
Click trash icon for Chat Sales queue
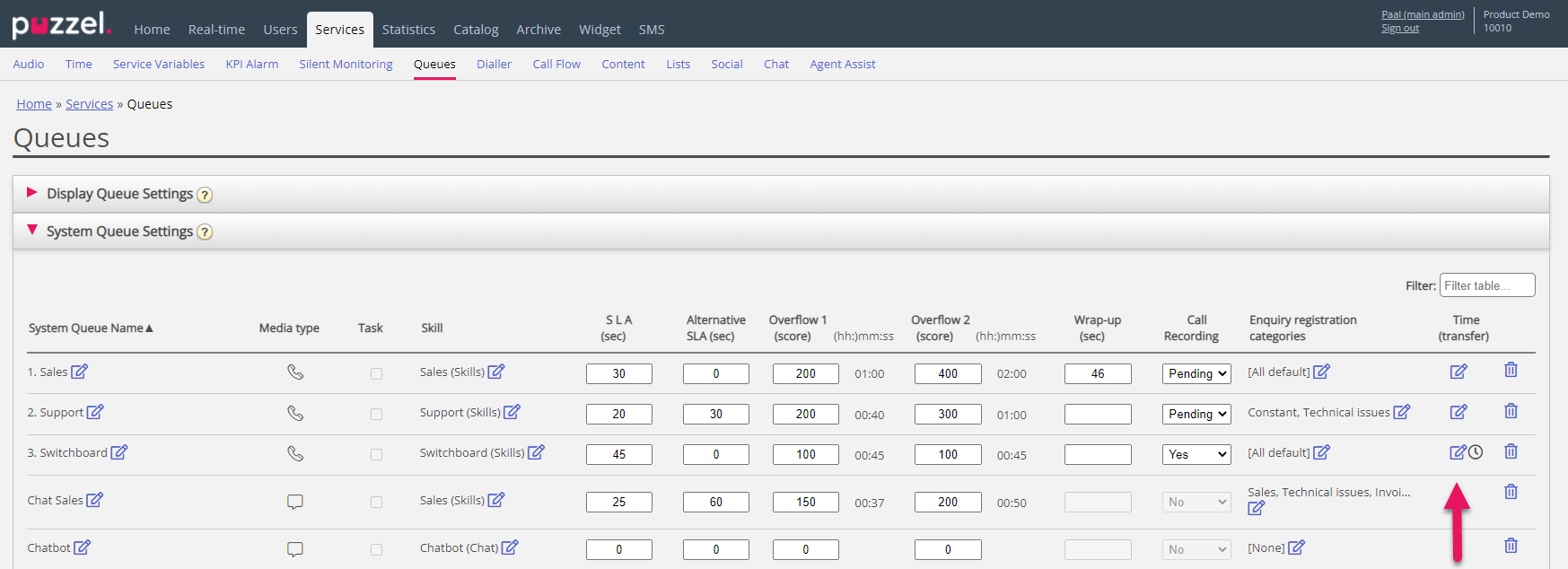1511,492
